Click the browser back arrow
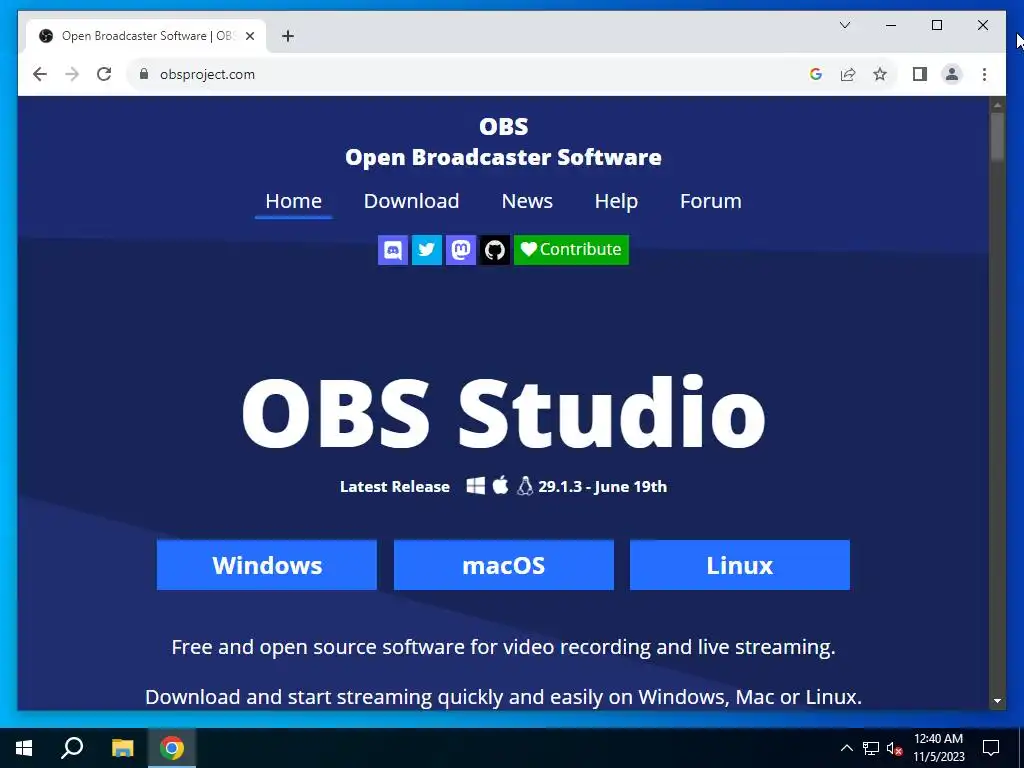Image resolution: width=1024 pixels, height=768 pixels. point(40,74)
